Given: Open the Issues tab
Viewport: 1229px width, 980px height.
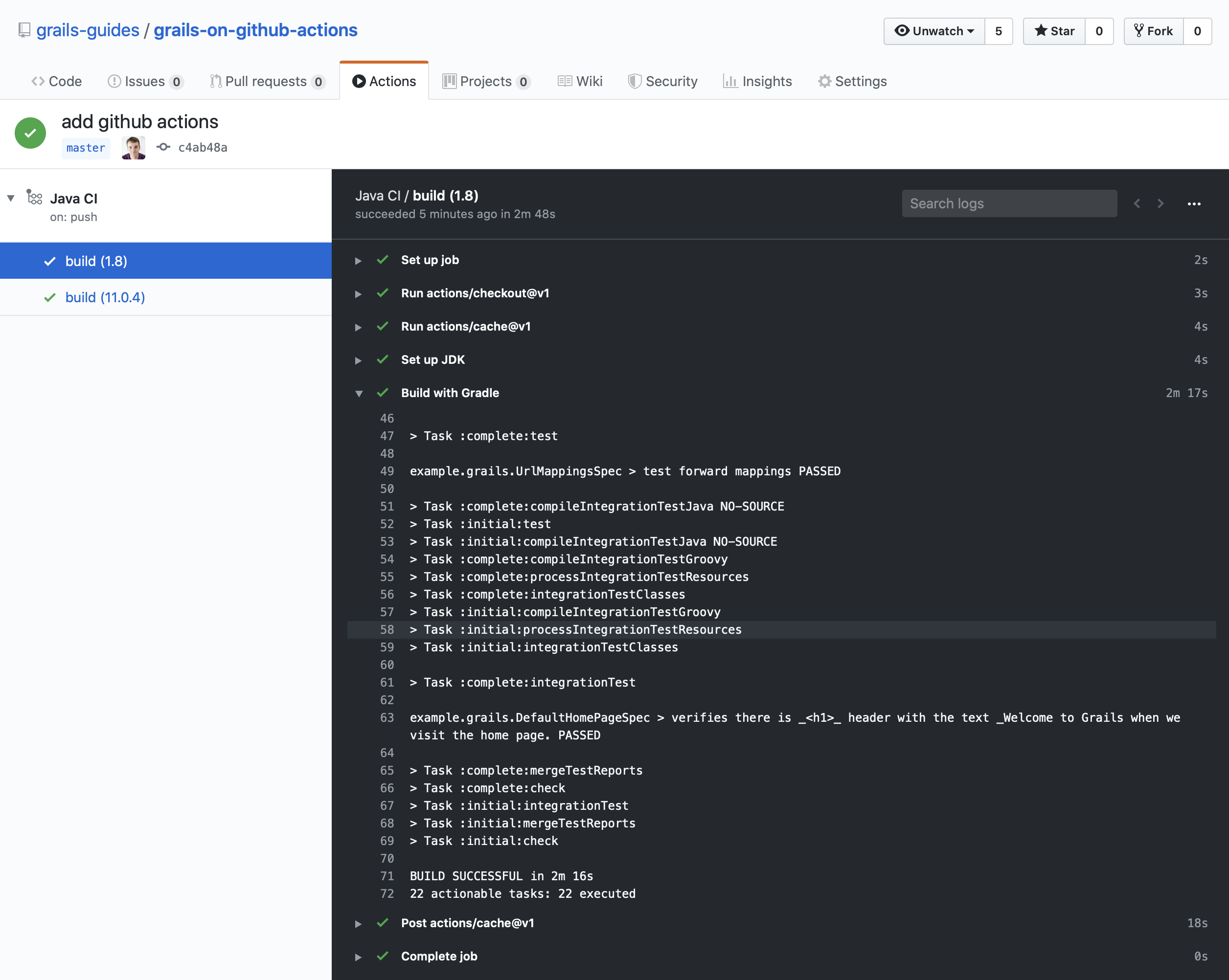Looking at the screenshot, I should tap(145, 81).
